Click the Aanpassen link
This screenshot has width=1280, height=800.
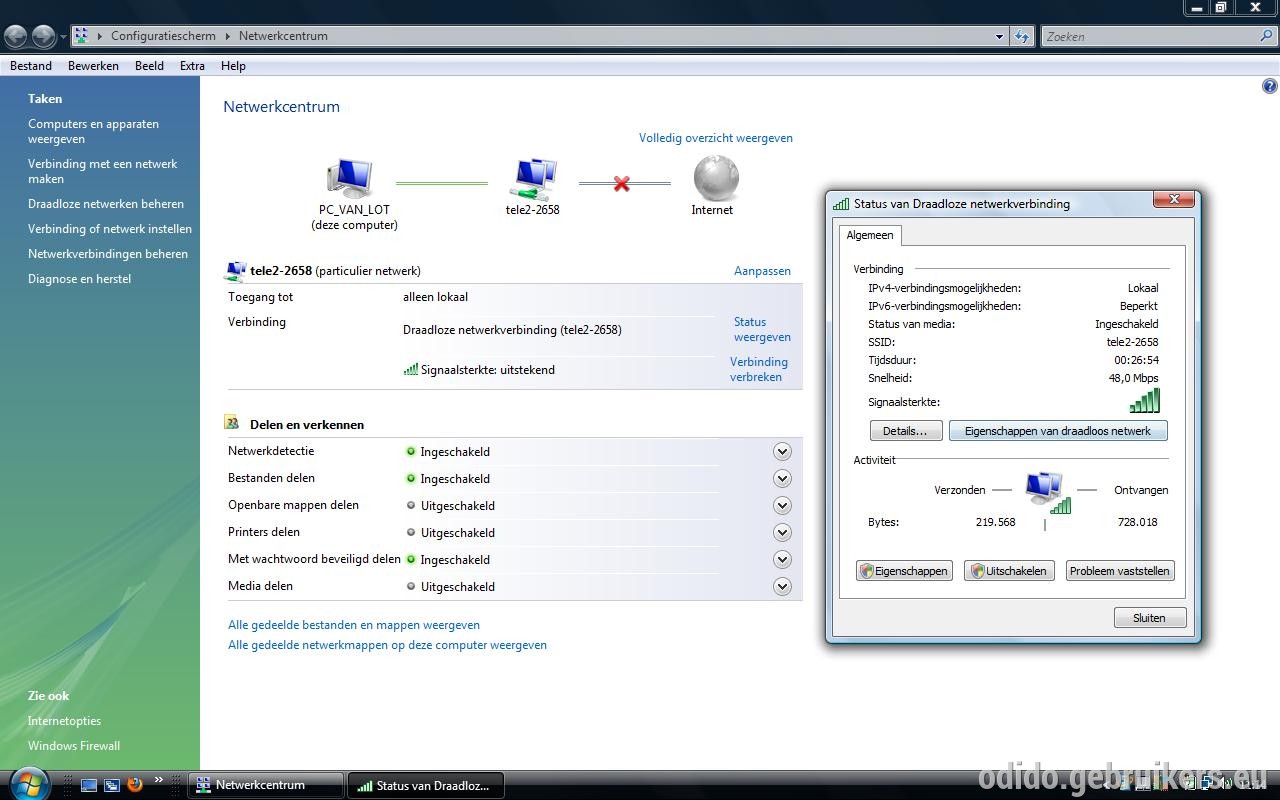pos(762,271)
